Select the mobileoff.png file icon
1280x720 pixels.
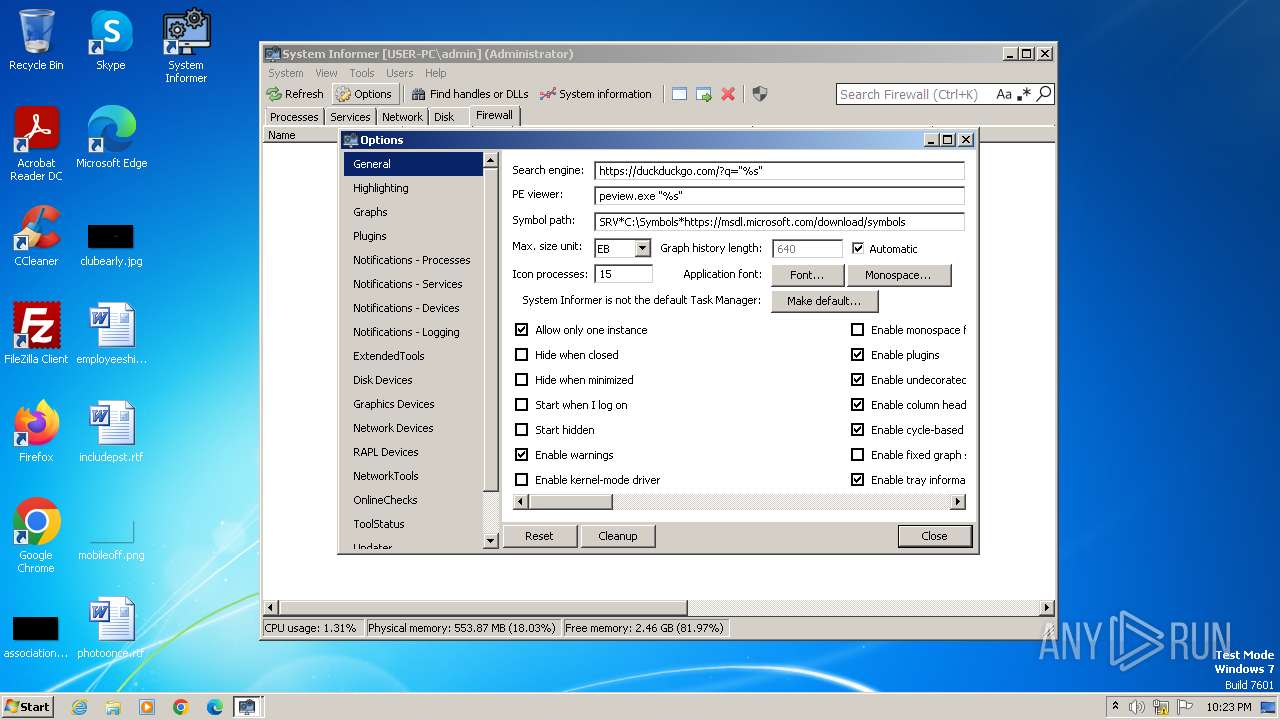111,538
